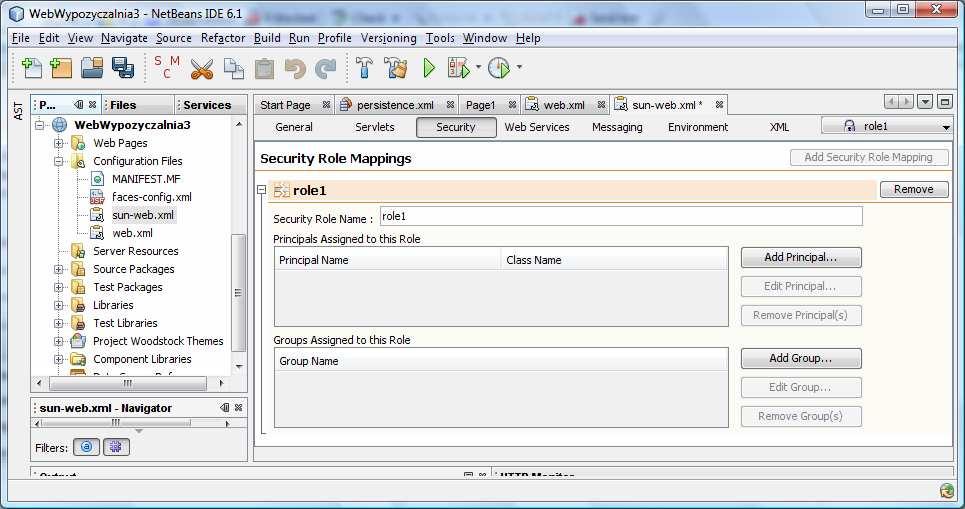Click the Group Name column header
The image size is (965, 509).
pos(501,361)
